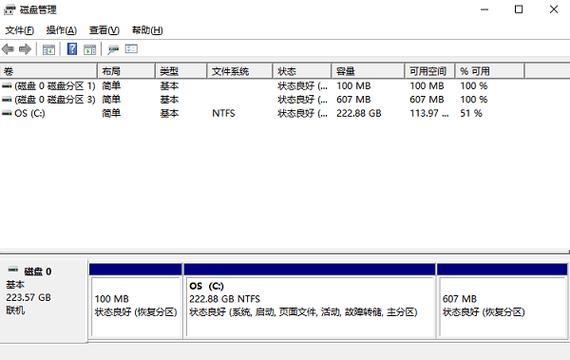Image resolution: width=570 pixels, height=360 pixels.
Task: Select the 607 MB recovery partition block
Action: (x=502, y=301)
